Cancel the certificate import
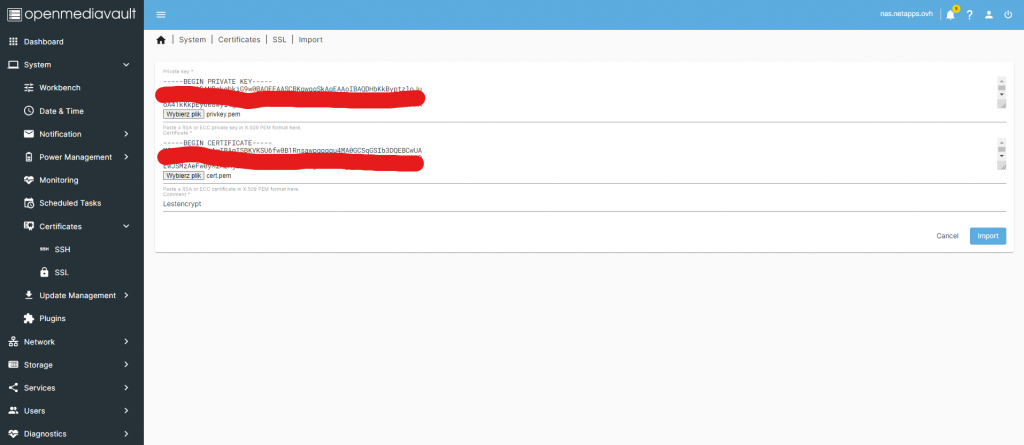This screenshot has height=445, width=1024. [947, 236]
